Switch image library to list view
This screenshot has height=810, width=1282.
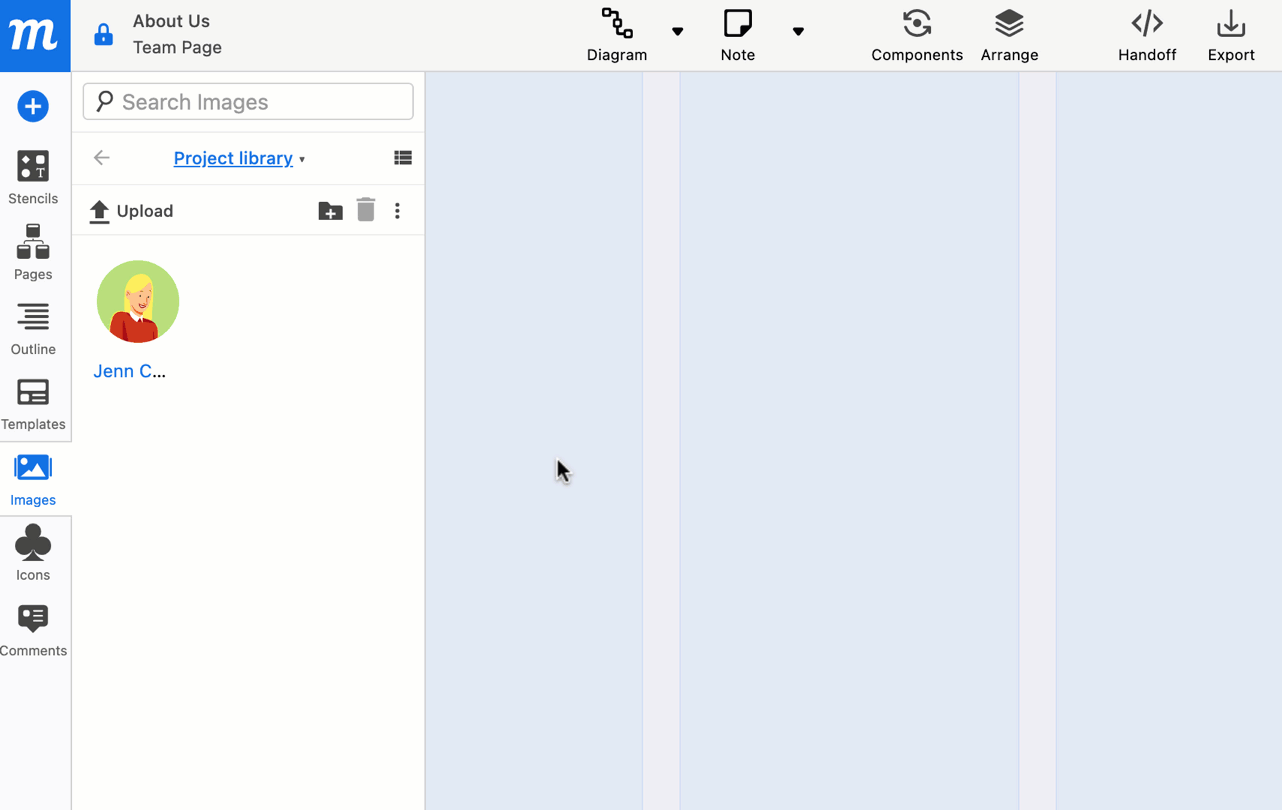pos(403,157)
